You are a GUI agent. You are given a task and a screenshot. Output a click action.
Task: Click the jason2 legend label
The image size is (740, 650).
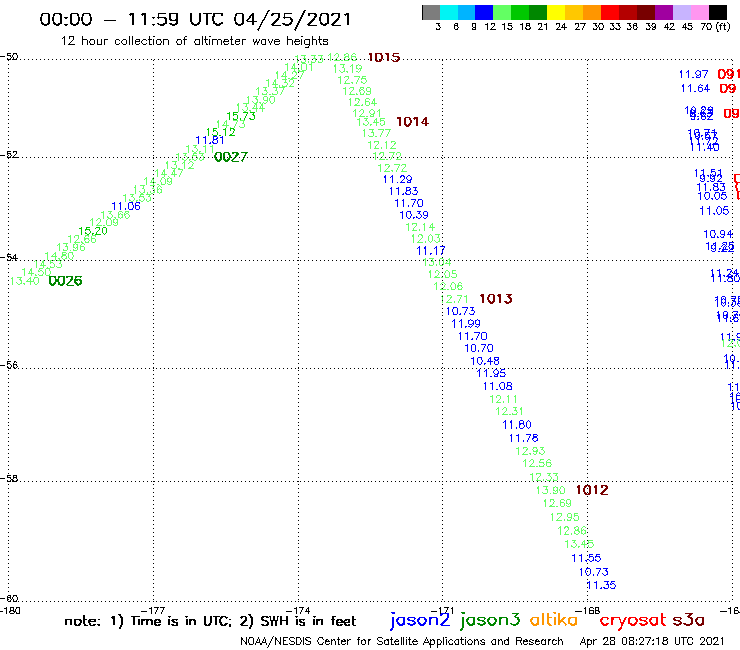point(420,620)
